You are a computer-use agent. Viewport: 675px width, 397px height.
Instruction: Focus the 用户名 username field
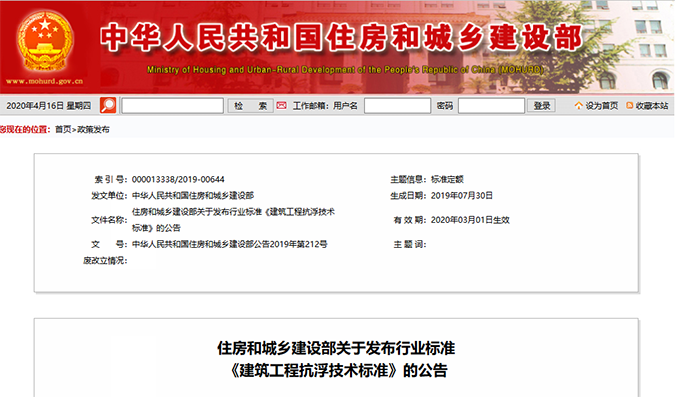coord(397,106)
